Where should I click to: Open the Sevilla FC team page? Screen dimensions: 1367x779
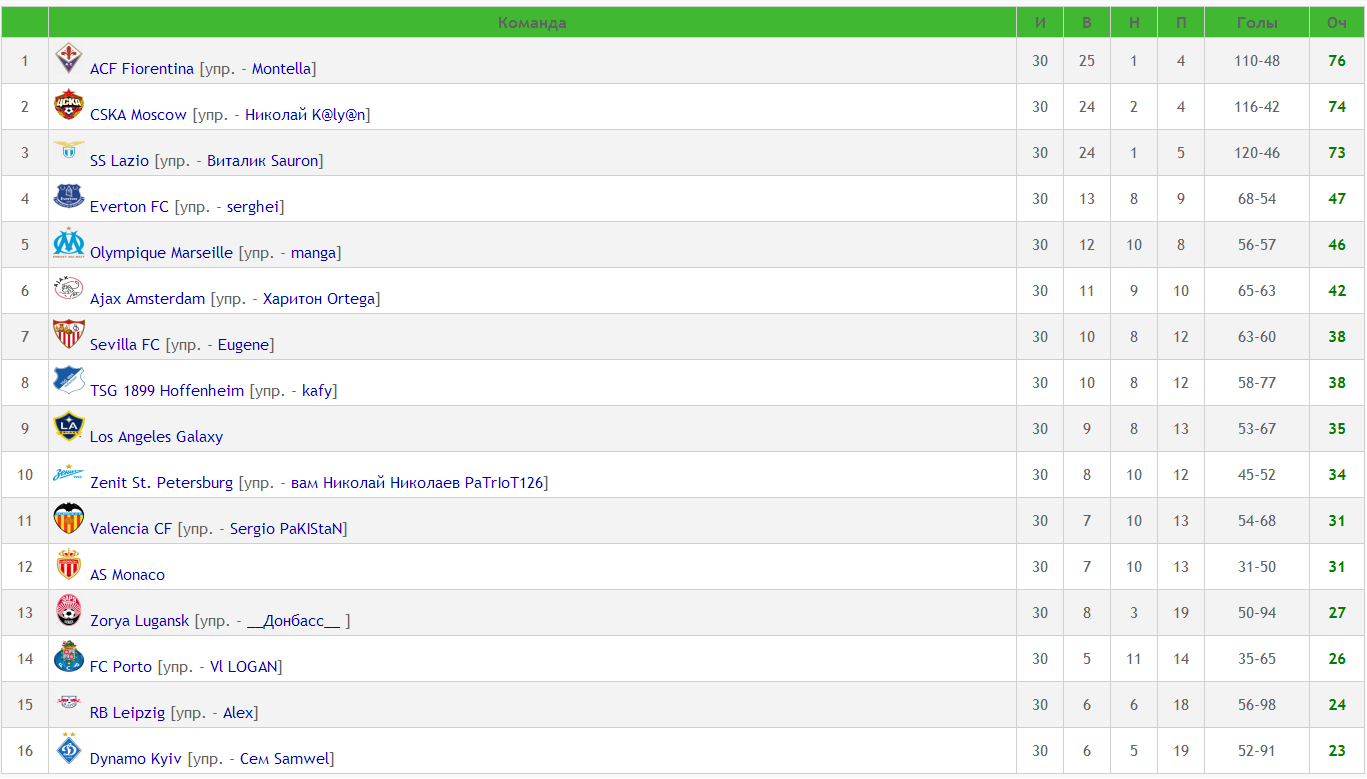pyautogui.click(x=125, y=345)
